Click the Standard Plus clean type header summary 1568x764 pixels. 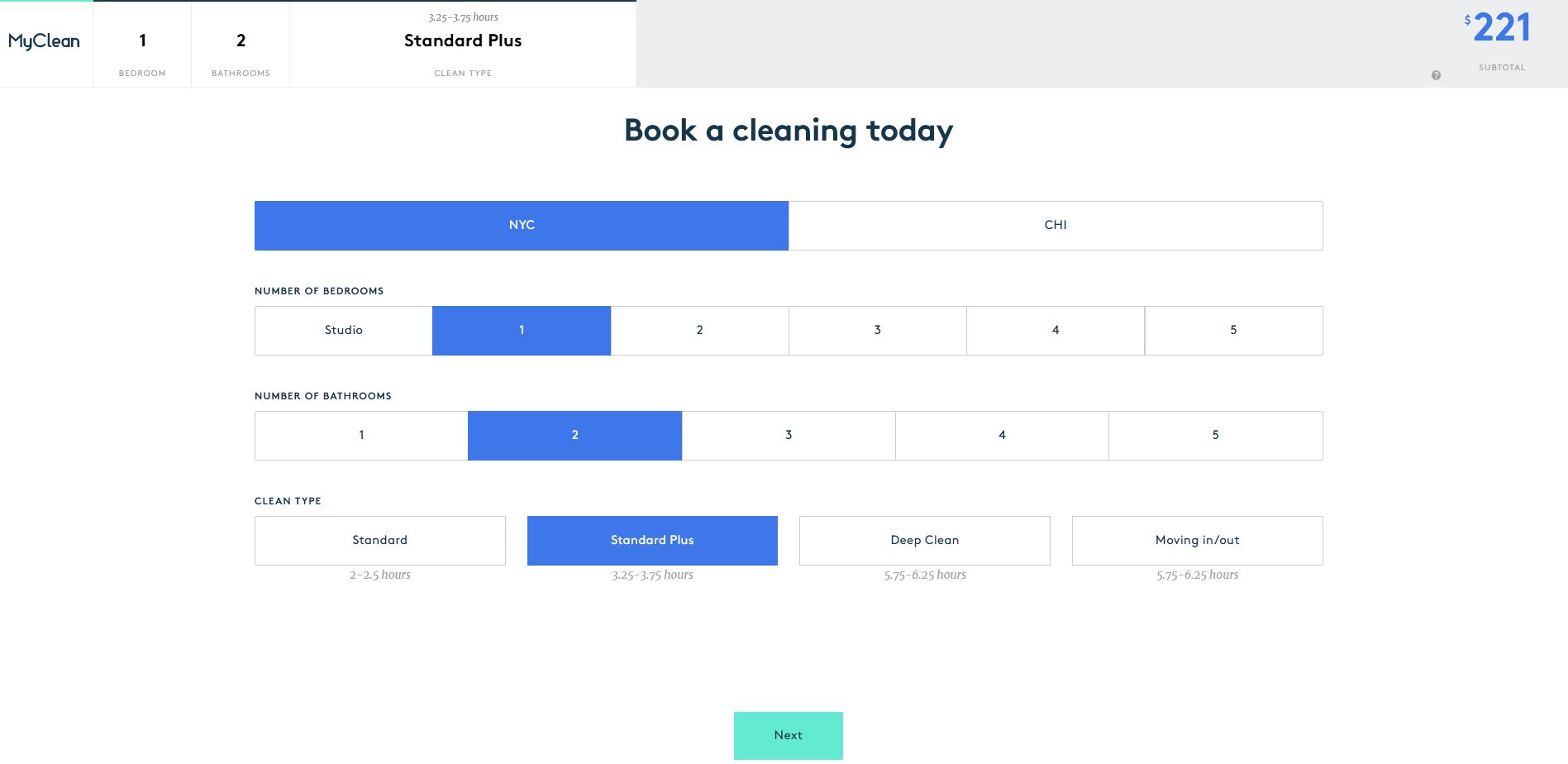tap(463, 44)
